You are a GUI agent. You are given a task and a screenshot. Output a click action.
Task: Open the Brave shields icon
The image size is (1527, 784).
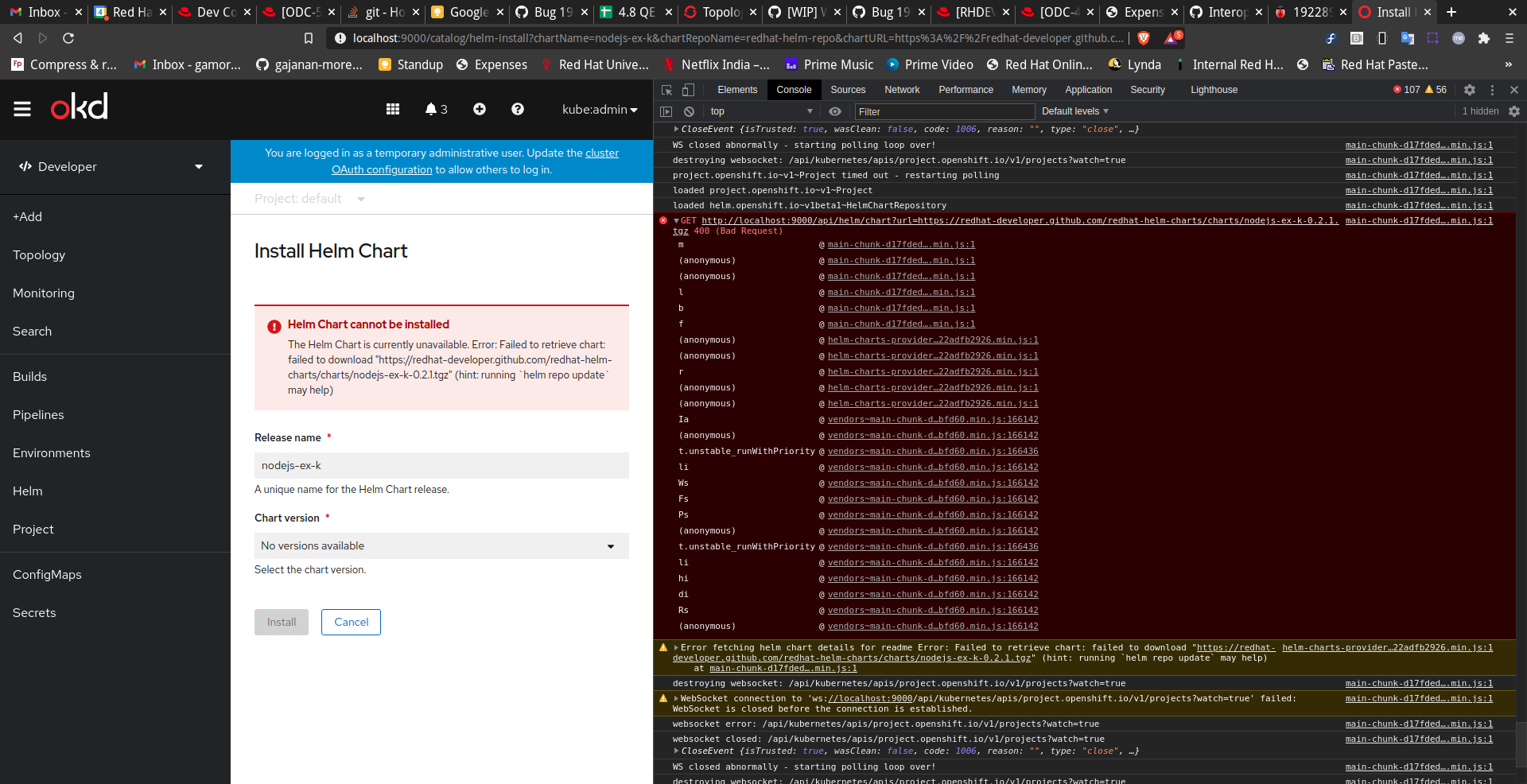pos(1144,38)
